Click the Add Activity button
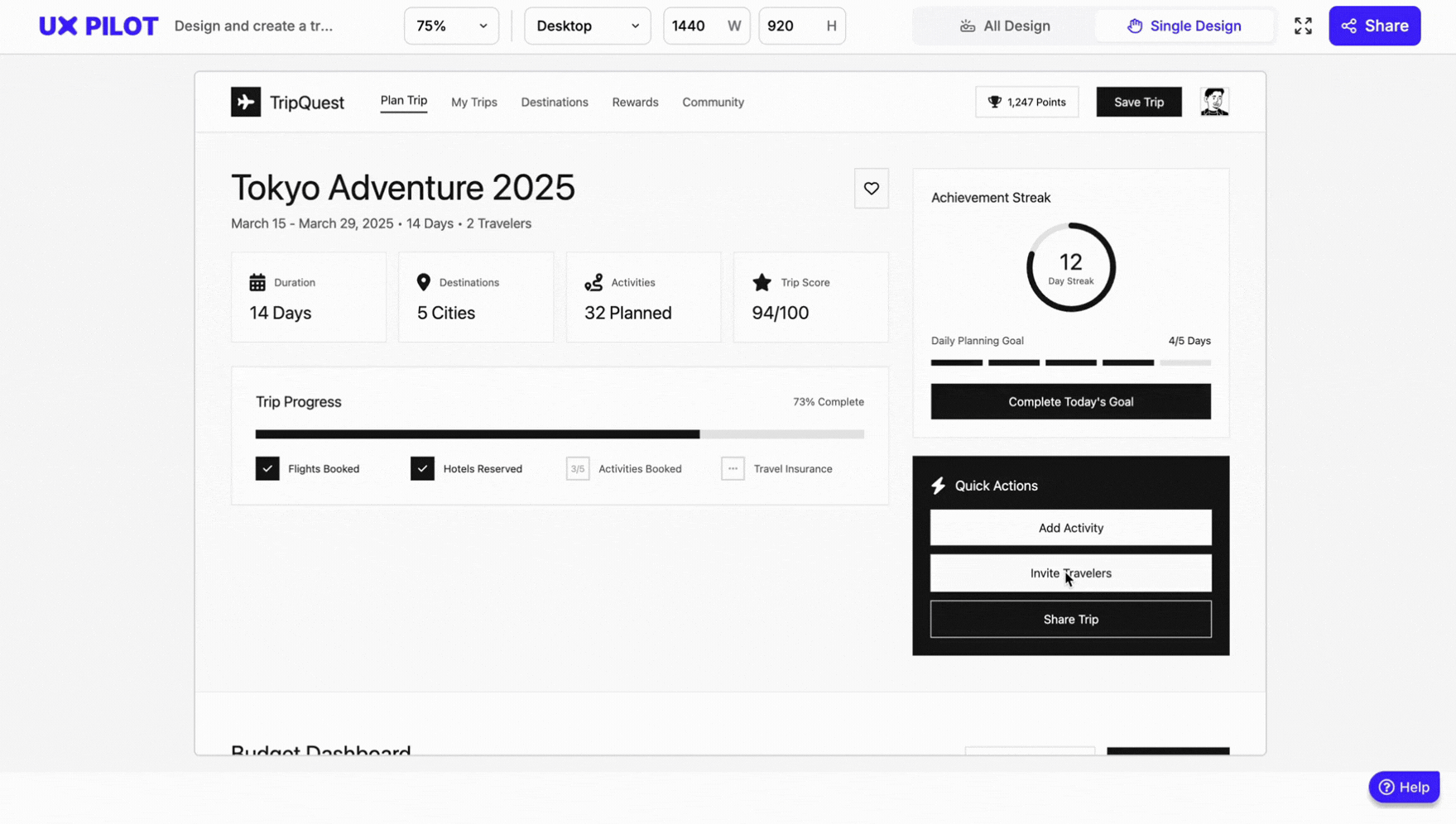Viewport: 1456px width, 824px height. click(x=1070, y=528)
